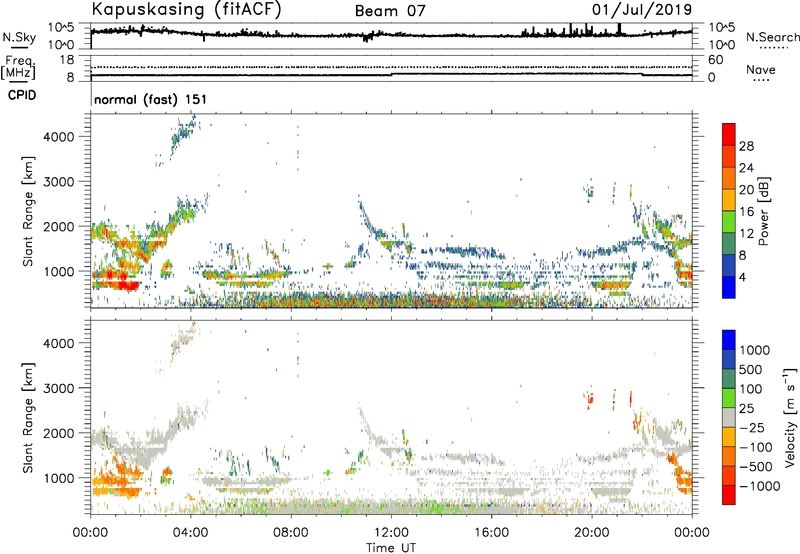The image size is (800, 554).
Task: Click the Time UT axis label
Action: pyautogui.click(x=391, y=548)
